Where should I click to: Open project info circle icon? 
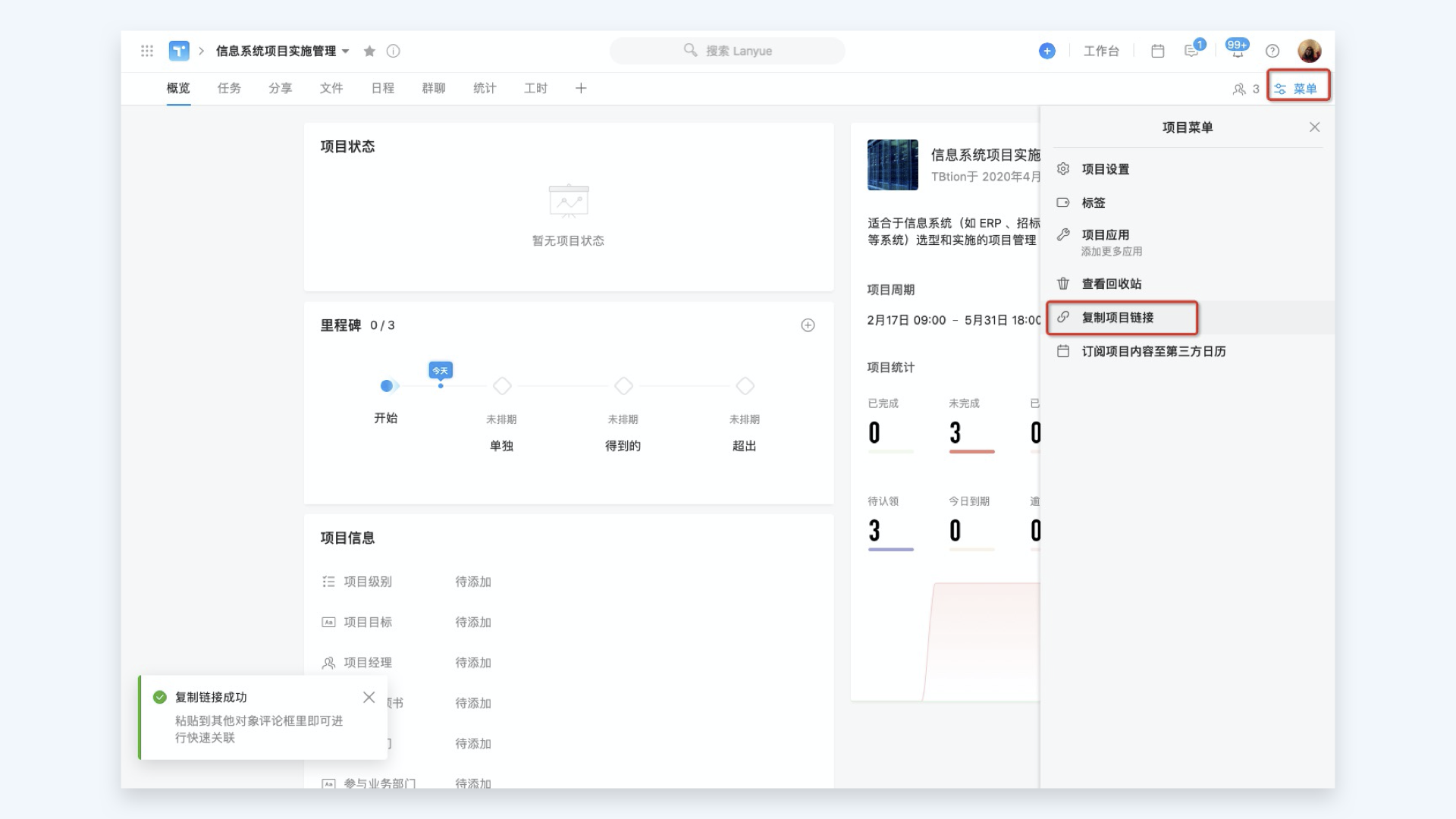[393, 51]
